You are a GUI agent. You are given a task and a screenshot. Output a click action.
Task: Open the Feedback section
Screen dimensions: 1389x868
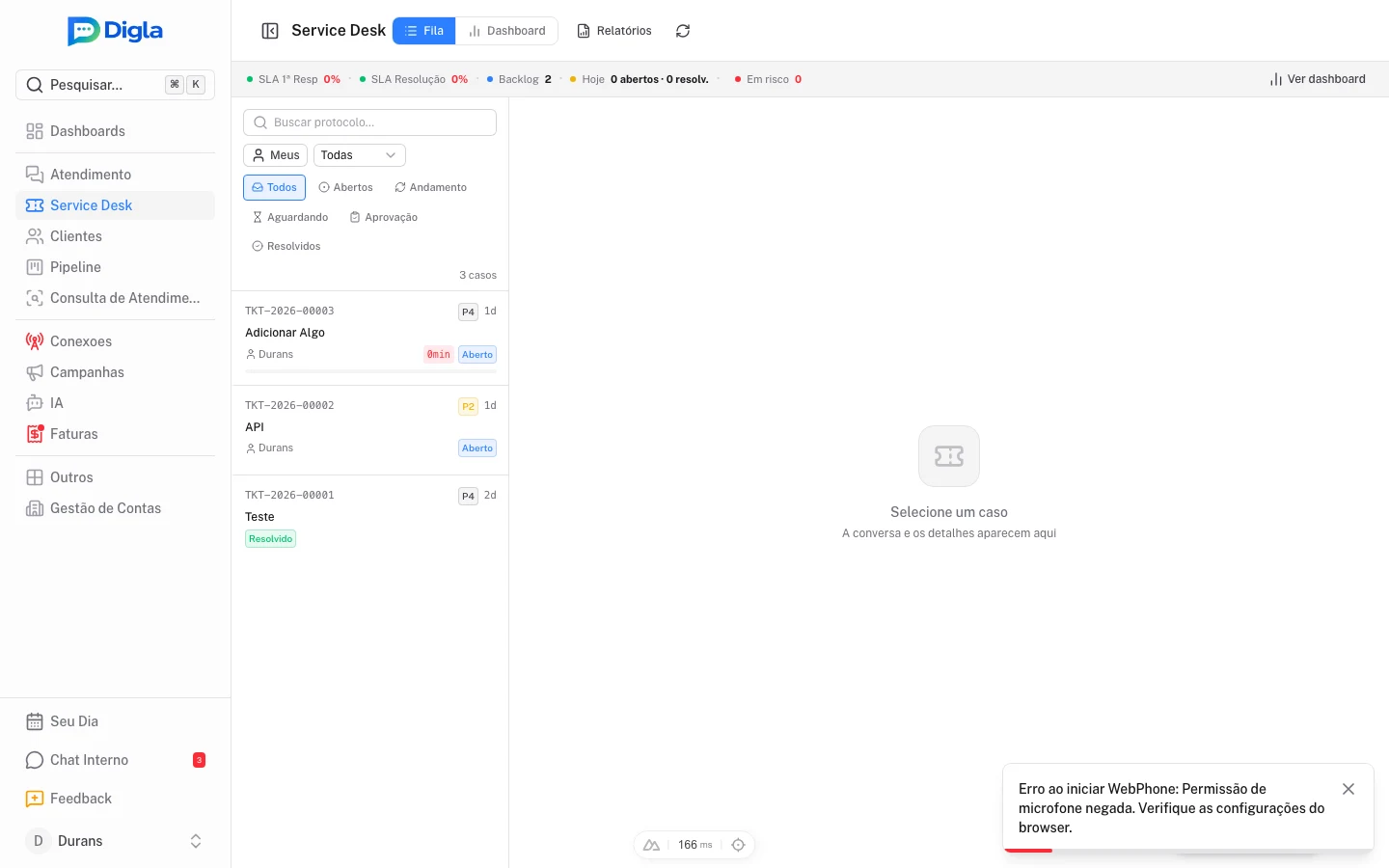pos(116,799)
